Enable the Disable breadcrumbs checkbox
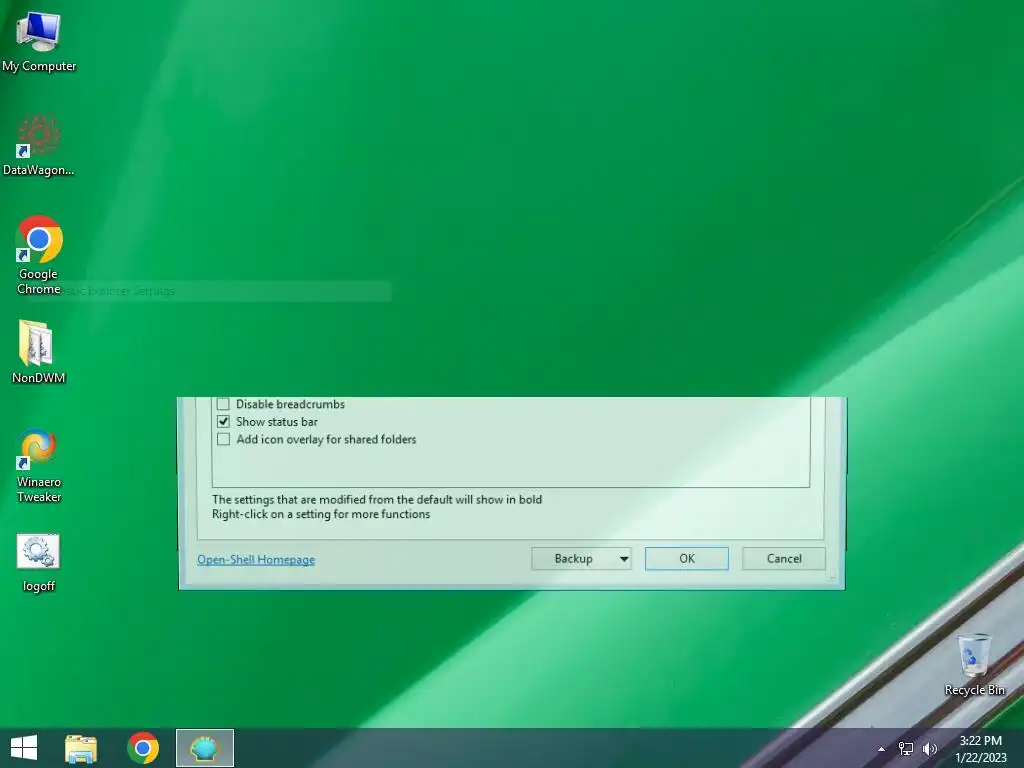 click(223, 404)
